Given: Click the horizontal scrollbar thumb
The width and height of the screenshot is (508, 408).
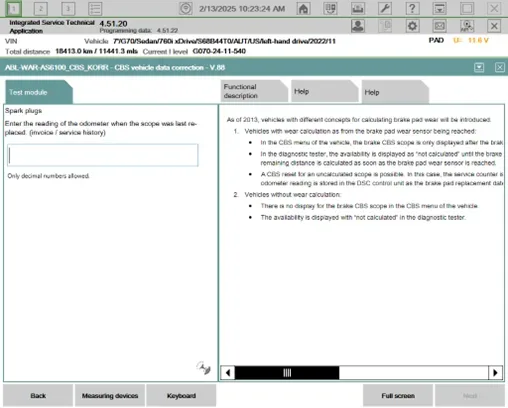Looking at the screenshot, I should [287, 373].
